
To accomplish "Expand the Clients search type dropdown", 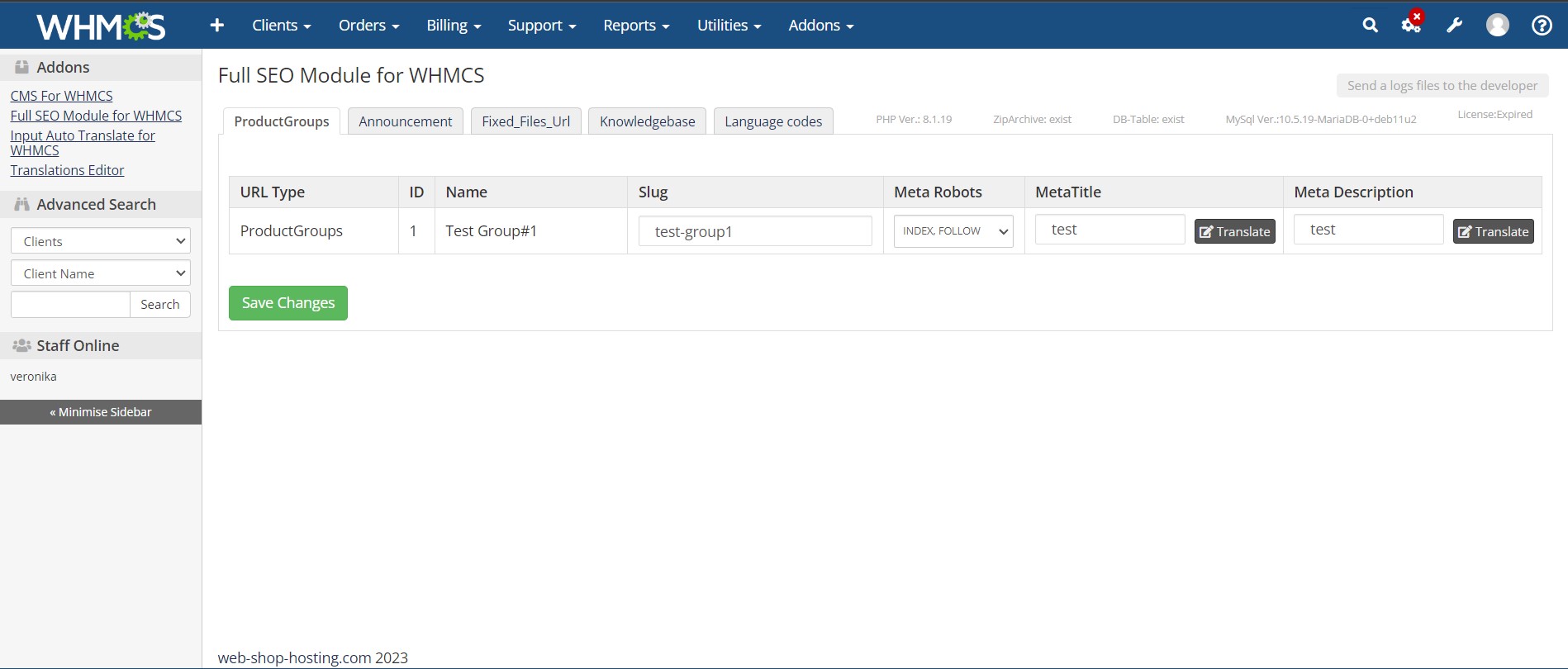I will (101, 241).
